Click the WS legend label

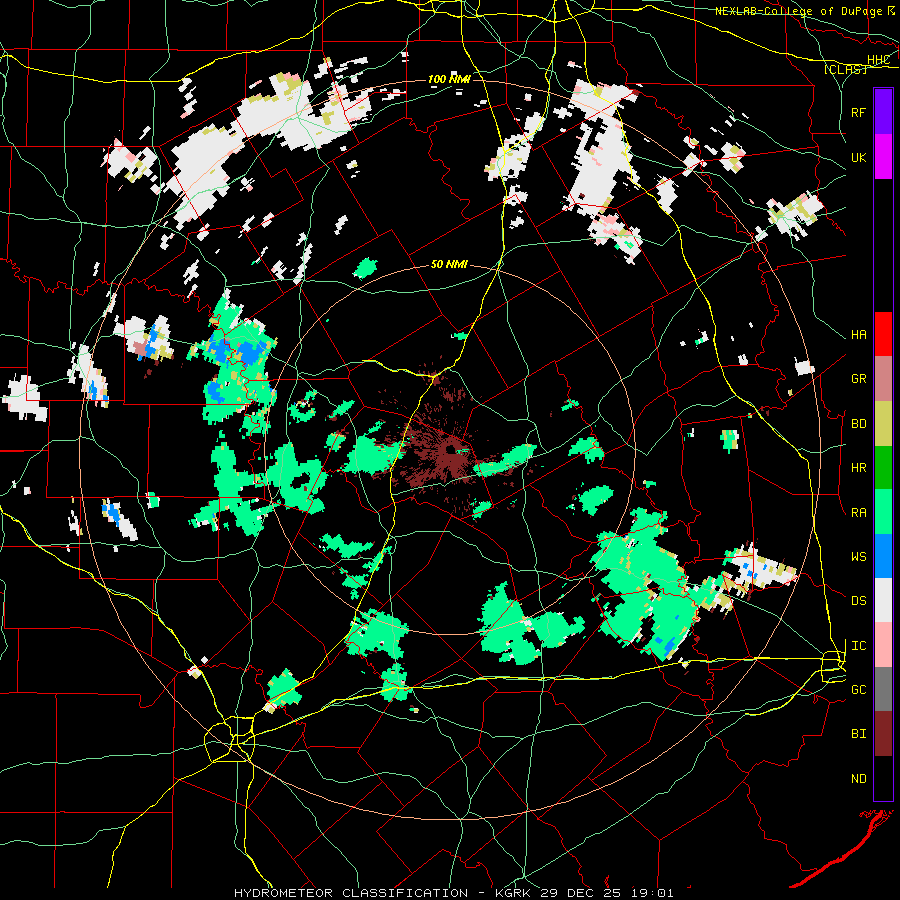[x=858, y=557]
